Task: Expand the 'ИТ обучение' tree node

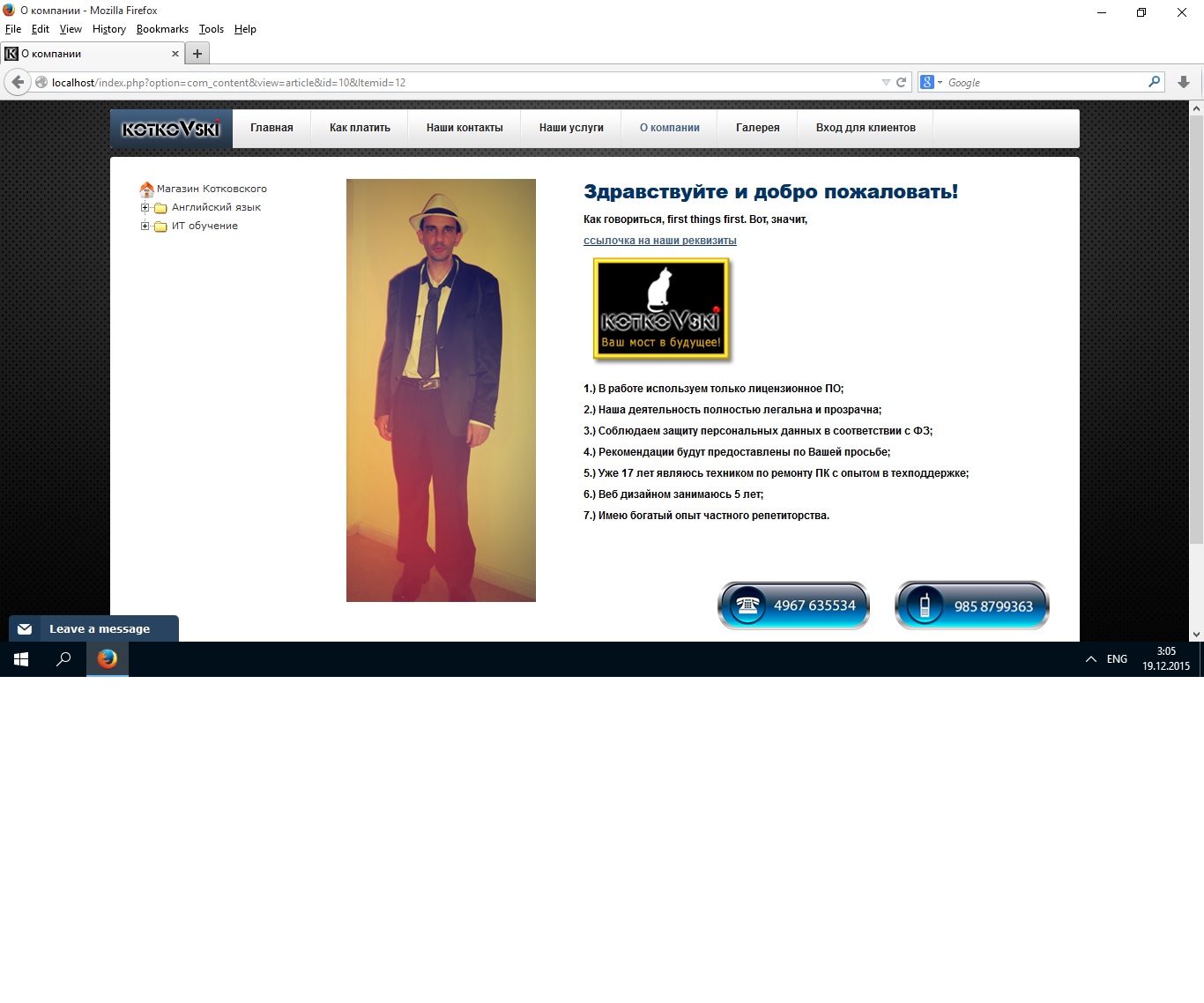Action: [x=145, y=227]
